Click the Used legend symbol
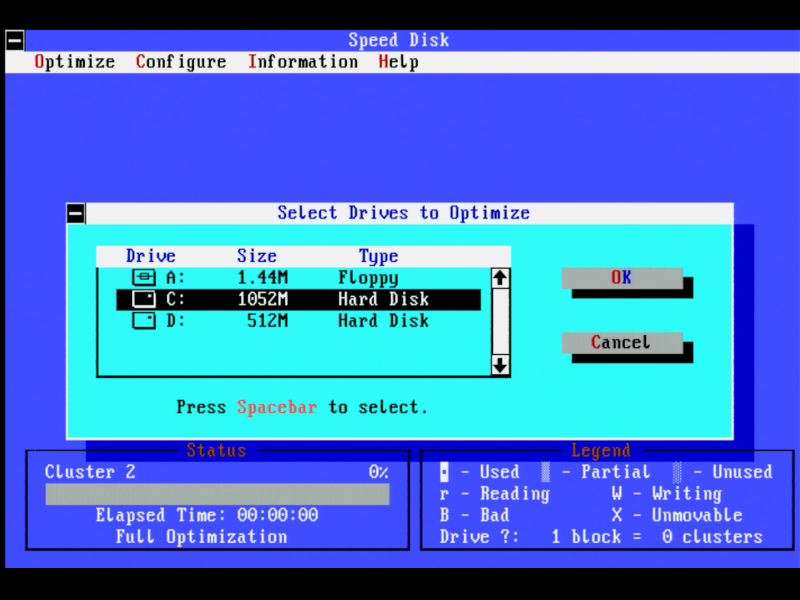Image resolution: width=800 pixels, height=600 pixels. [444, 472]
